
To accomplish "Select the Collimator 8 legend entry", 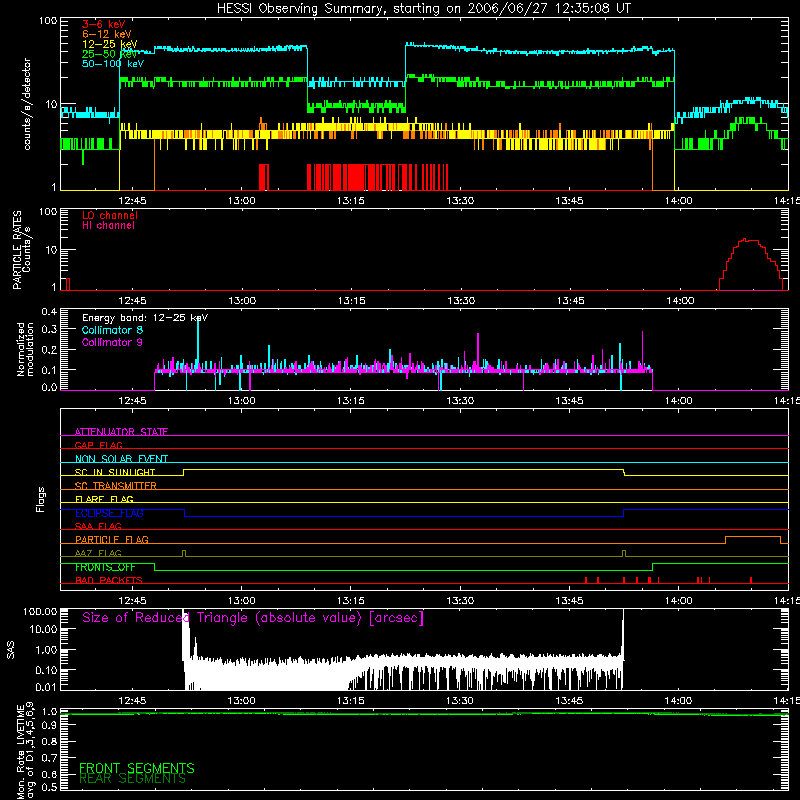I will pos(112,330).
